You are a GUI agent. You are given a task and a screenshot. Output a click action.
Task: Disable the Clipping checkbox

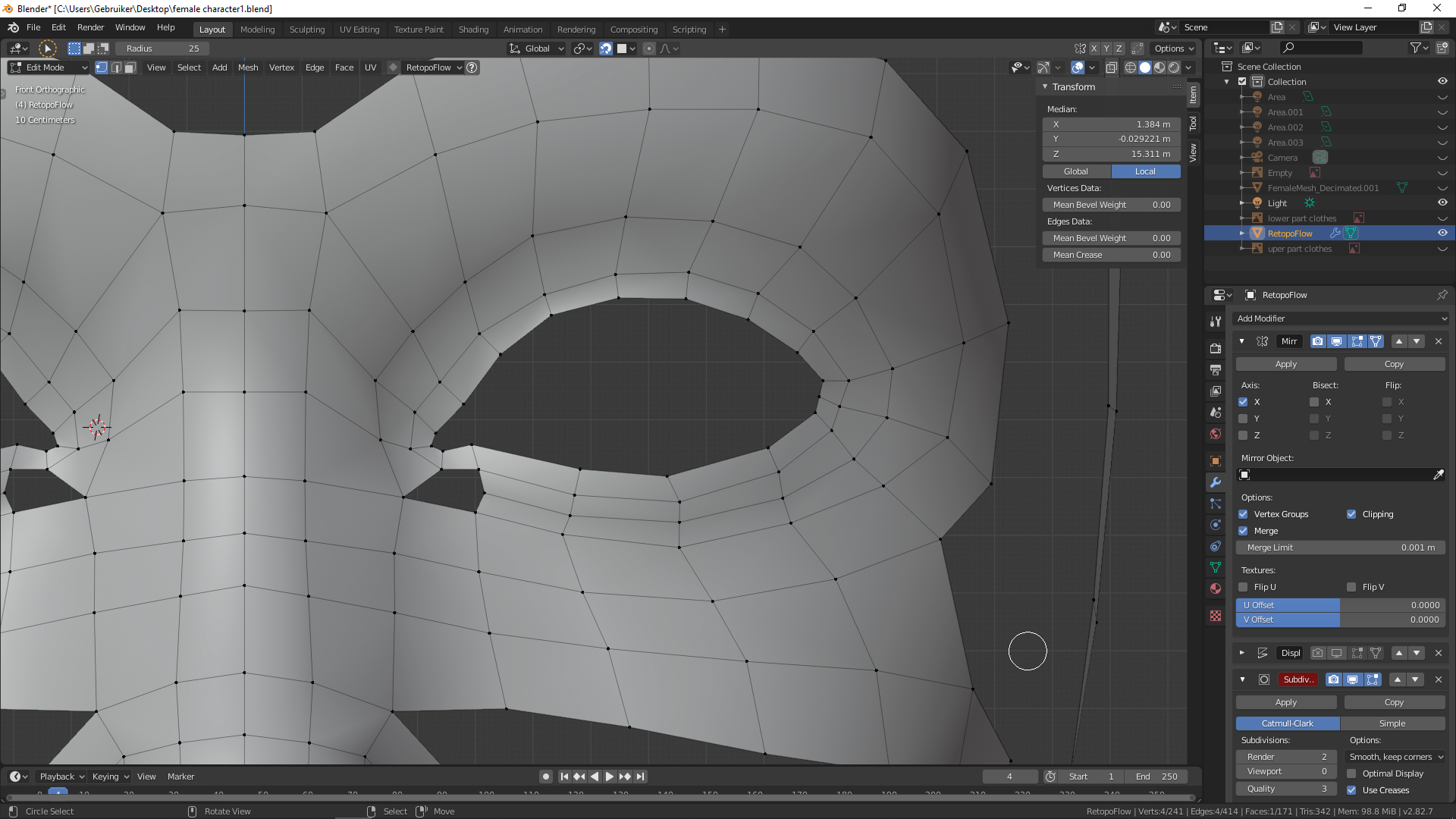pos(1351,514)
